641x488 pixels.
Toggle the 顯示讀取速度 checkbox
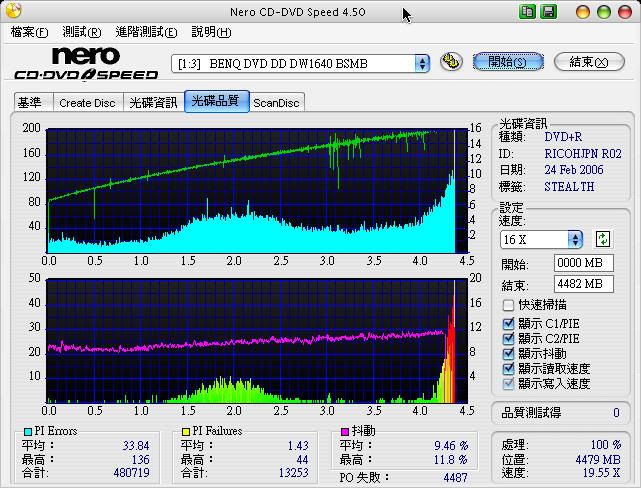click(x=508, y=368)
